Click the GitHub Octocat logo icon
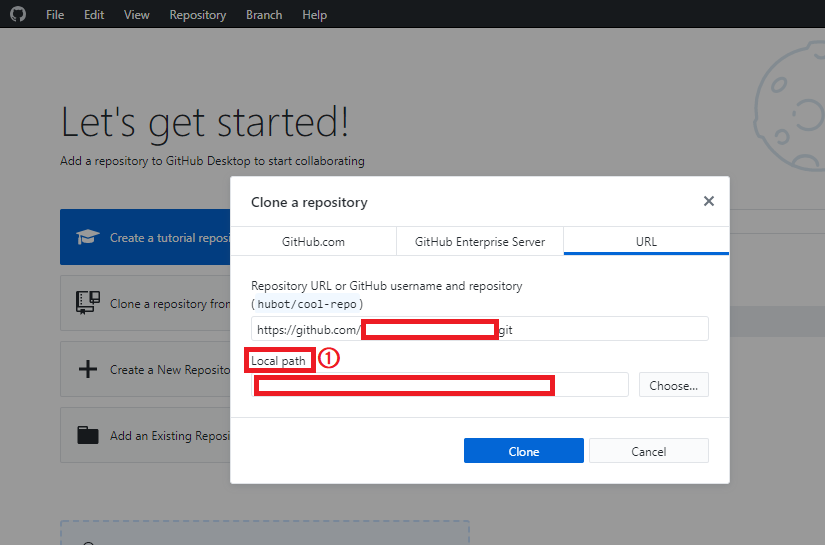 coord(18,14)
